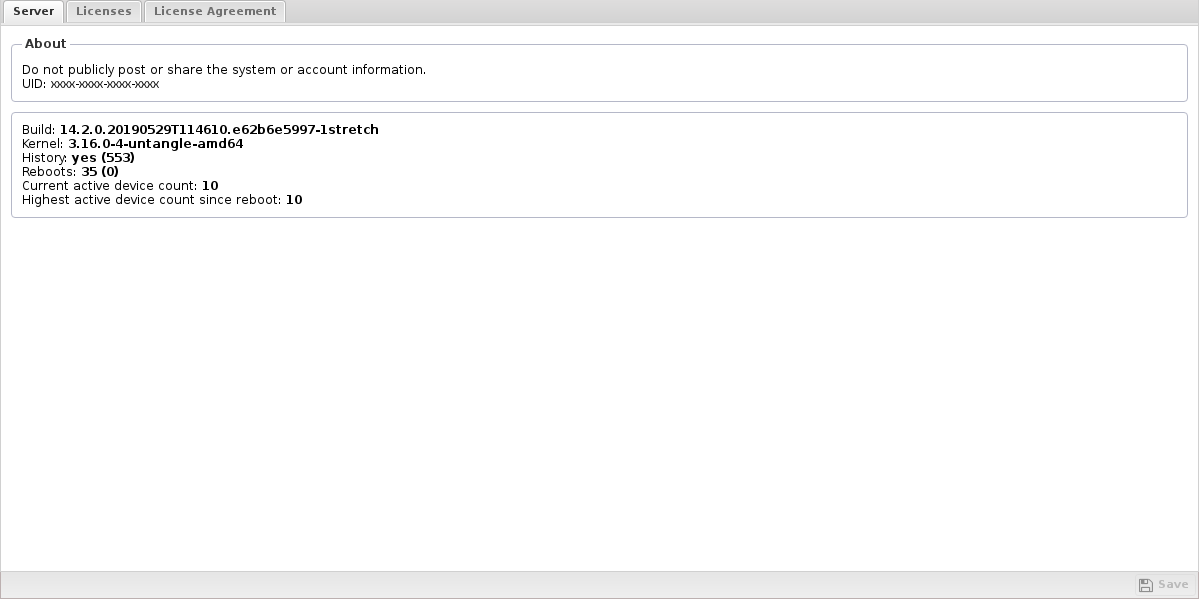The height and width of the screenshot is (599, 1199).
Task: Select the Server tab
Action: point(33,11)
